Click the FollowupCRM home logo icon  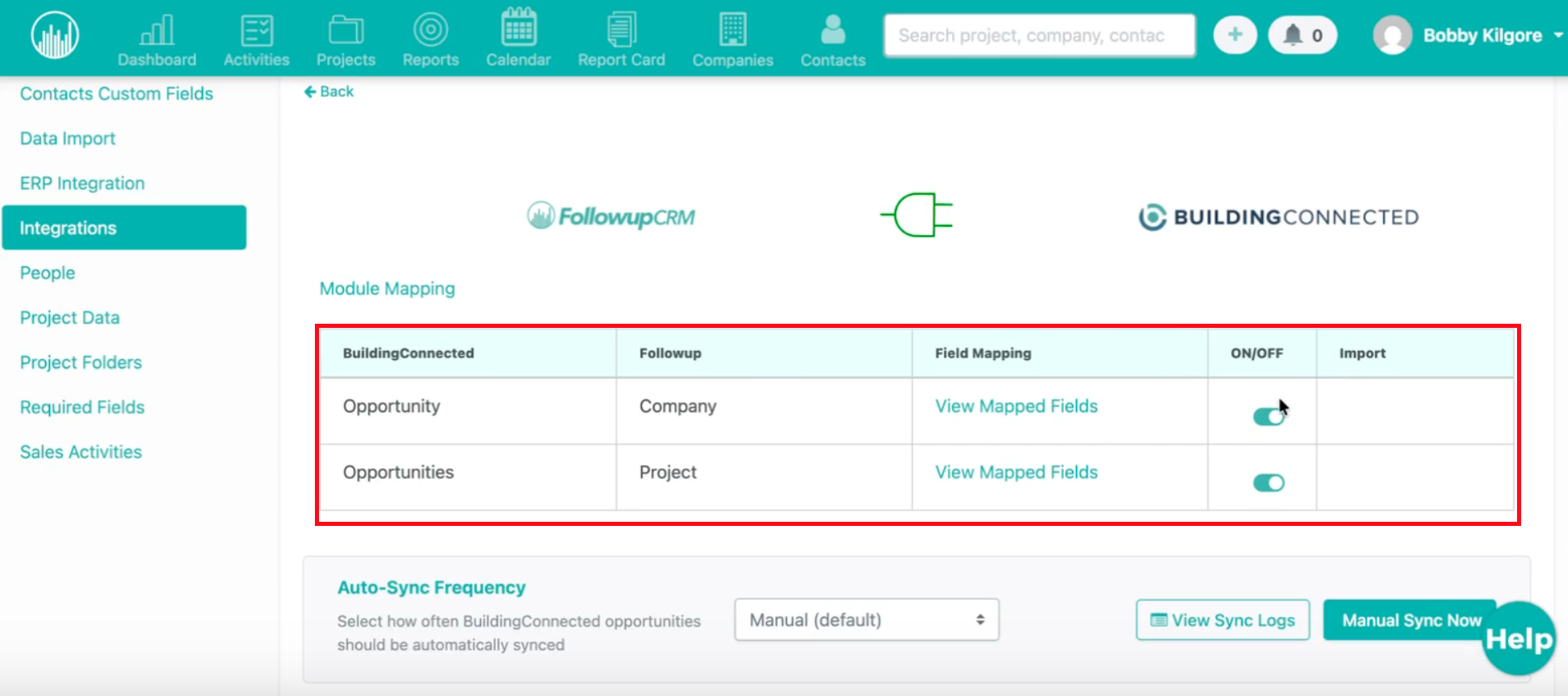pyautogui.click(x=55, y=35)
